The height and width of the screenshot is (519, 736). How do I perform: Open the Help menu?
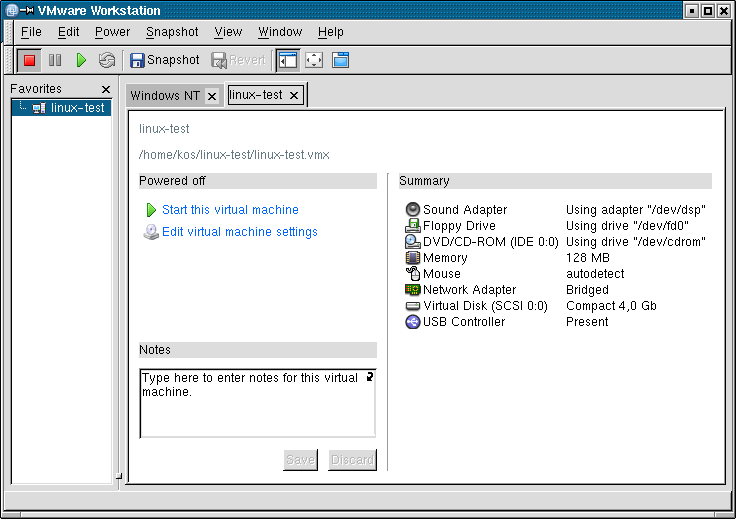pos(330,32)
